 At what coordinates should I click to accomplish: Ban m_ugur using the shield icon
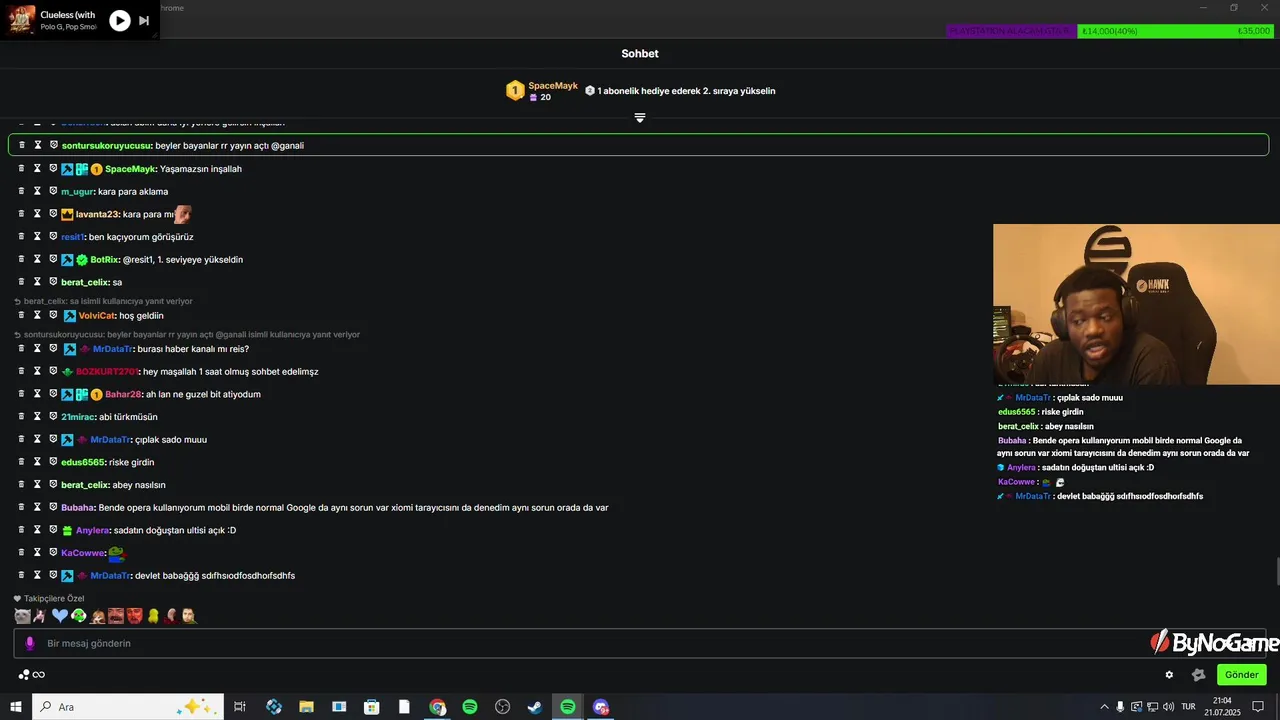click(54, 191)
